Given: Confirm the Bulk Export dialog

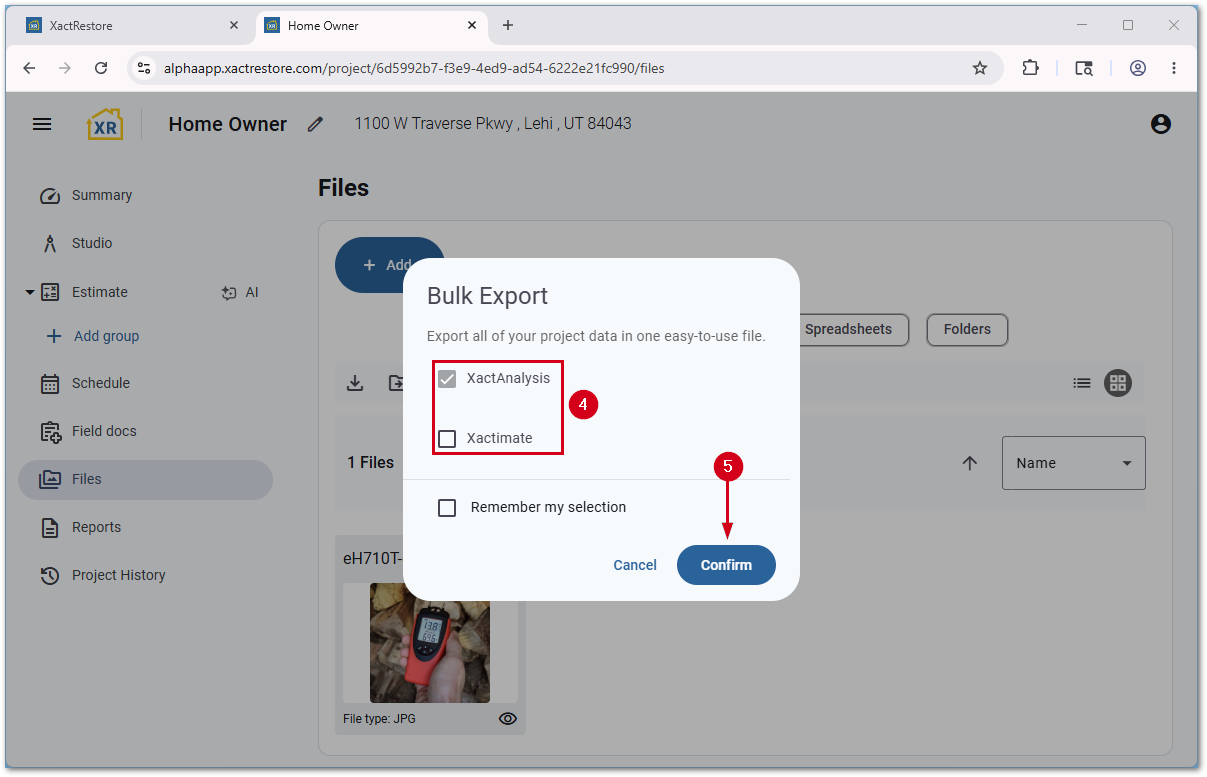Looking at the screenshot, I should 726,565.
